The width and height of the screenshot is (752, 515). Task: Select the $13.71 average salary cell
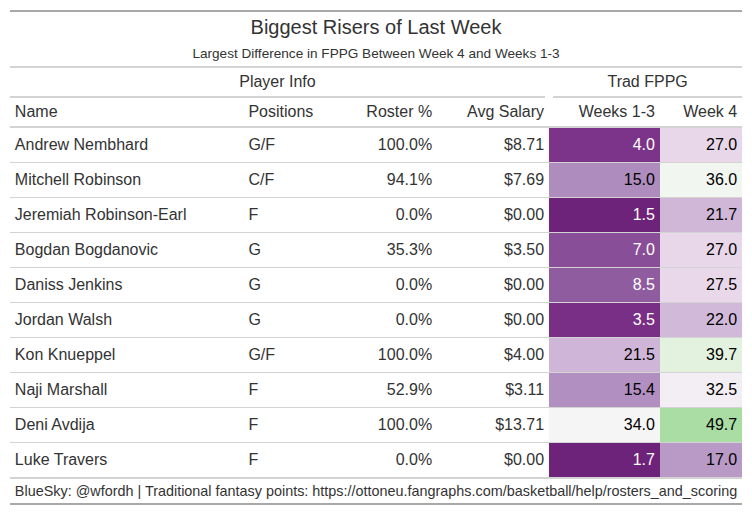tap(519, 425)
